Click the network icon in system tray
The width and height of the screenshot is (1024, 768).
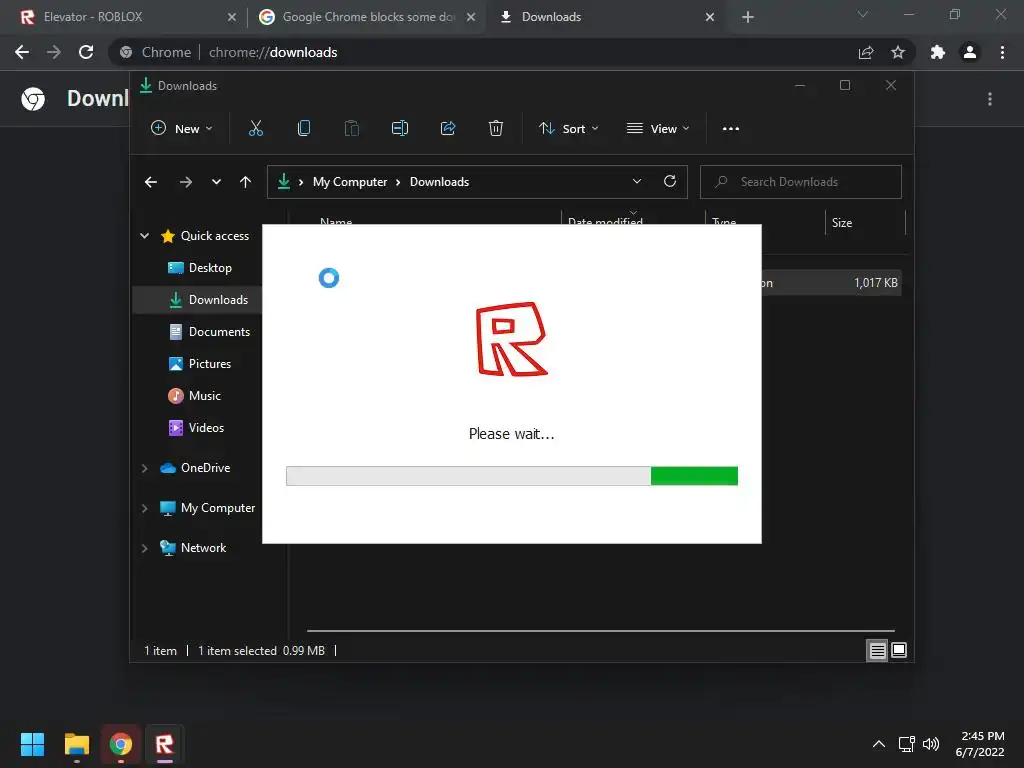[x=906, y=744]
